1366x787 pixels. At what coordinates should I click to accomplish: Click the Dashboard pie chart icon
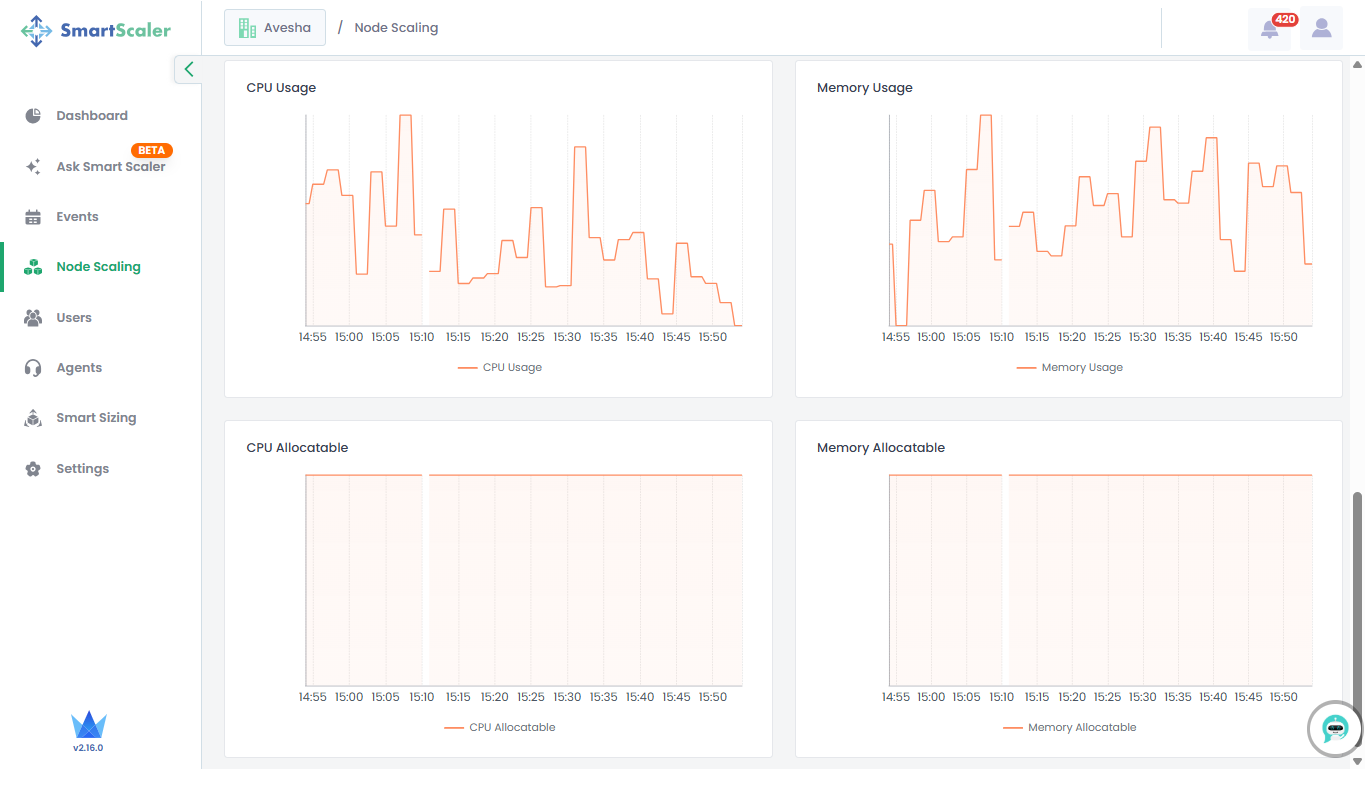(x=33, y=116)
